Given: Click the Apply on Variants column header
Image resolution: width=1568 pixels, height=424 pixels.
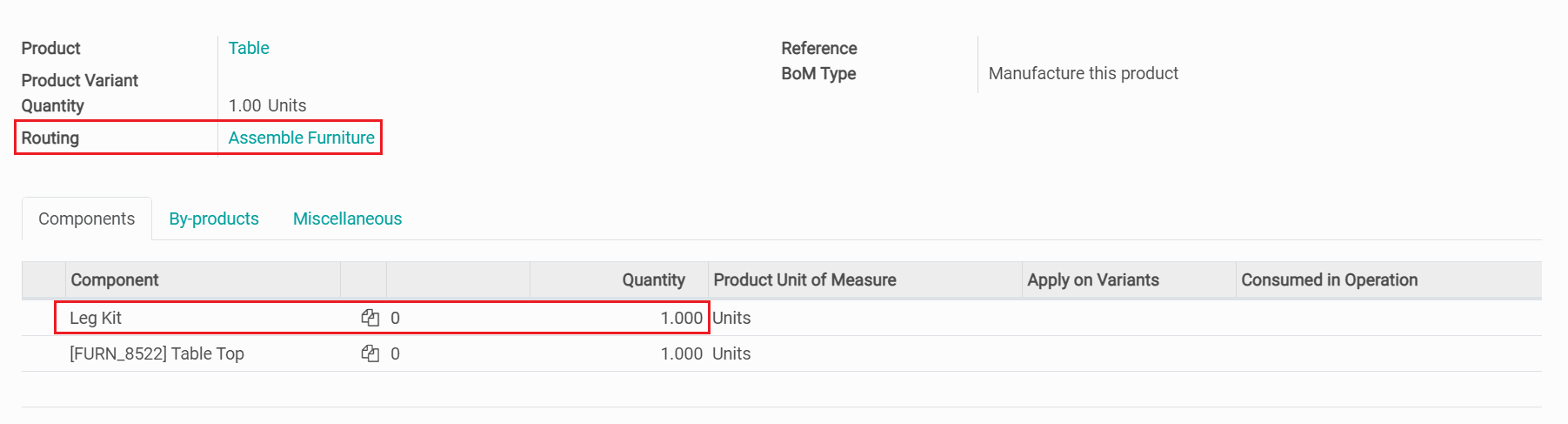Looking at the screenshot, I should point(1092,279).
